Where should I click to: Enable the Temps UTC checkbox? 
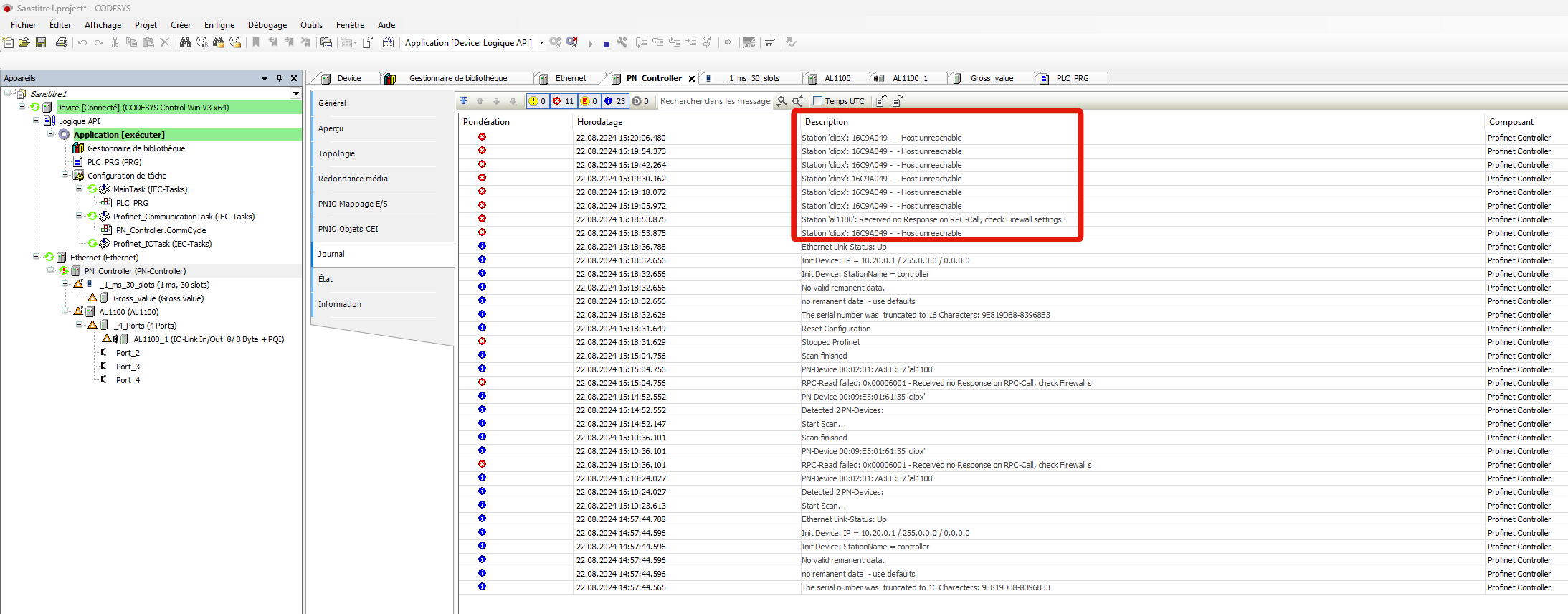click(817, 101)
